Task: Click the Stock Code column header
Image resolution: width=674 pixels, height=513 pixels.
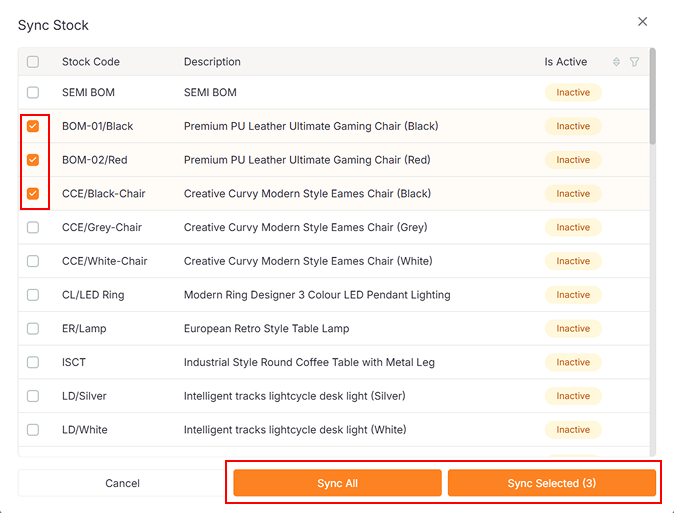Action: click(91, 62)
